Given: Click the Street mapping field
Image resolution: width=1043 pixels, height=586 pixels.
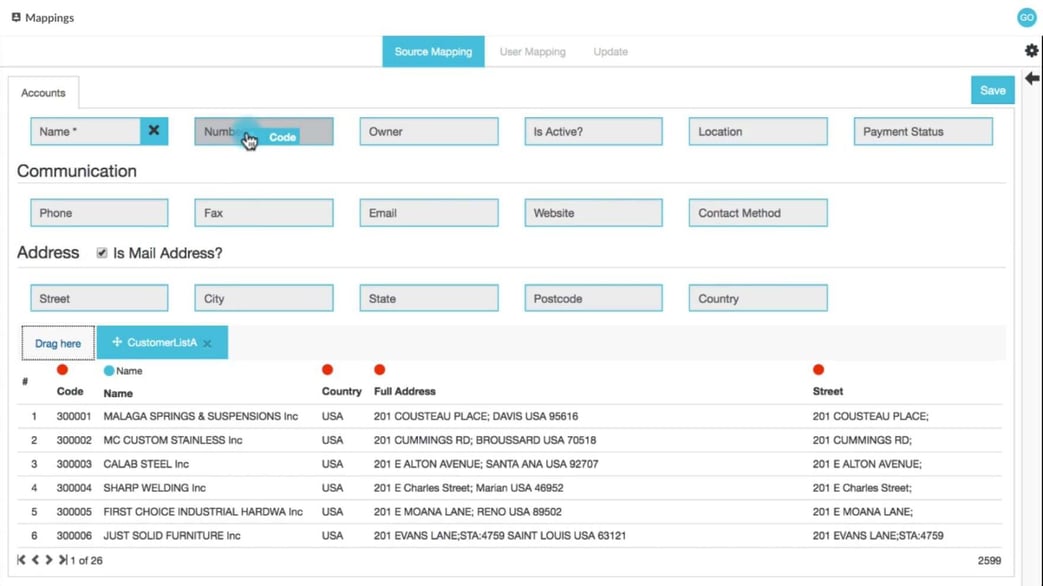Looking at the screenshot, I should (x=99, y=298).
